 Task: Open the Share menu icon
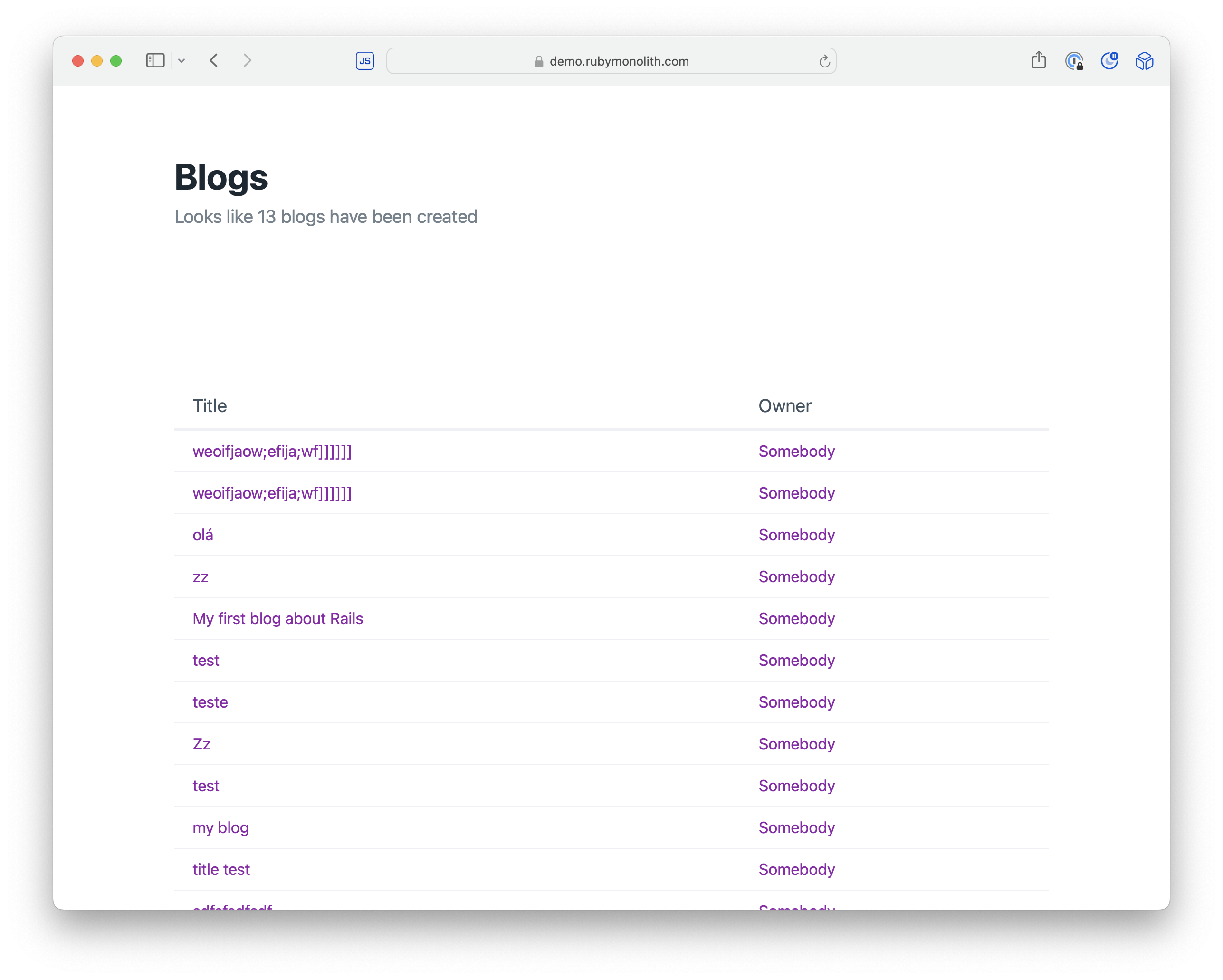click(1039, 60)
